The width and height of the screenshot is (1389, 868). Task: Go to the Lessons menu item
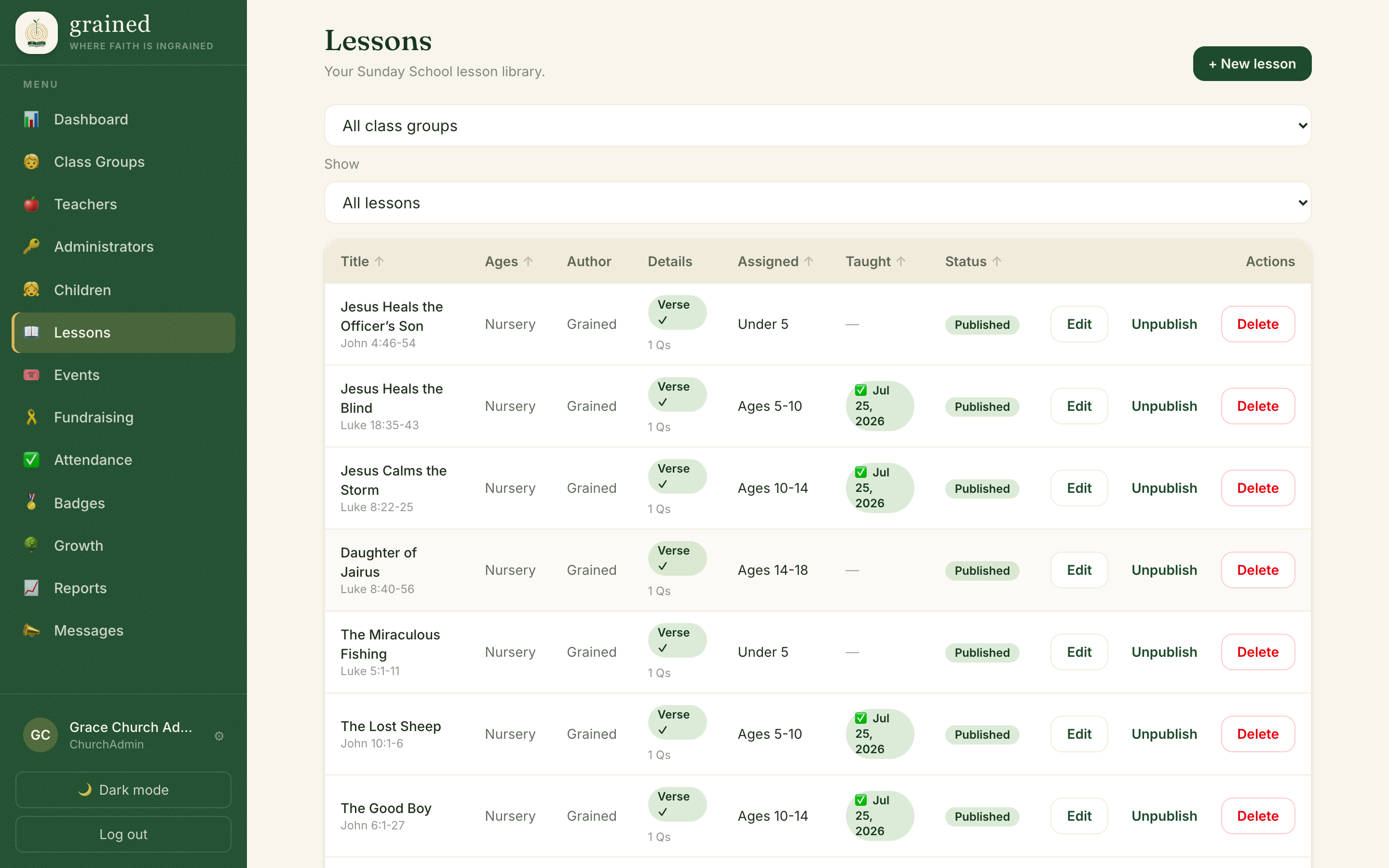123,332
